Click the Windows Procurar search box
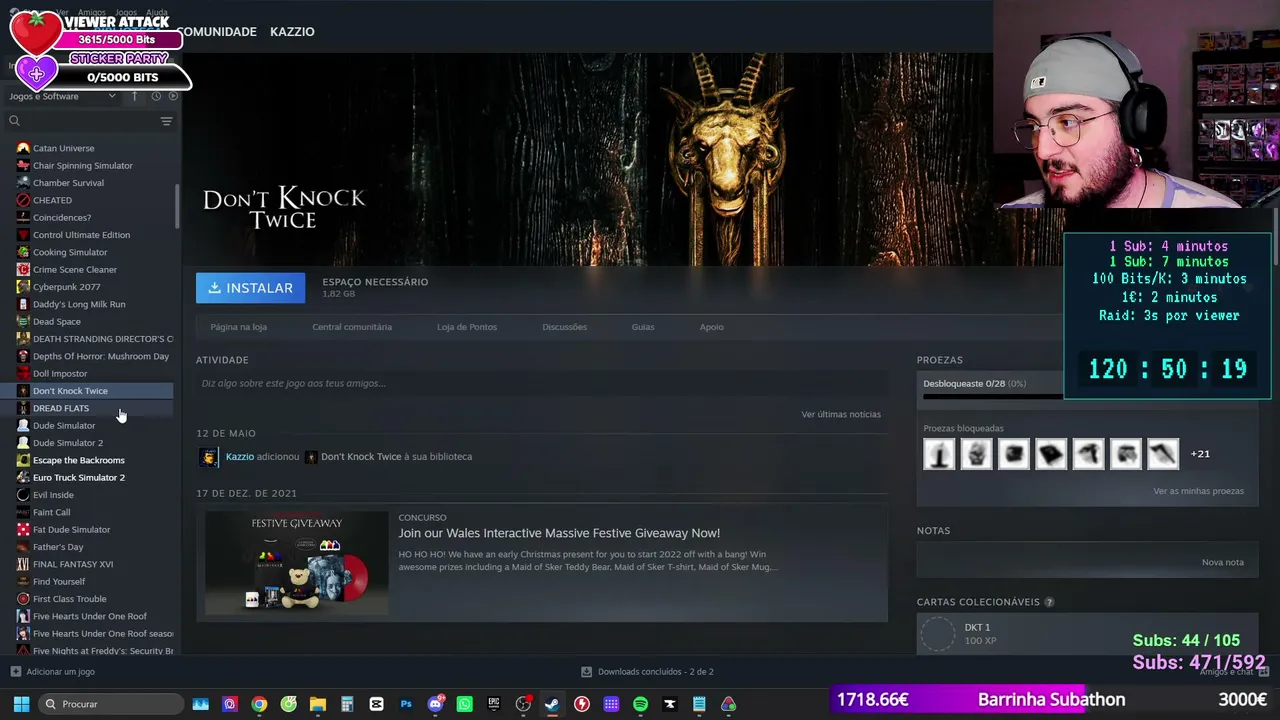1280x720 pixels. pyautogui.click(x=111, y=704)
